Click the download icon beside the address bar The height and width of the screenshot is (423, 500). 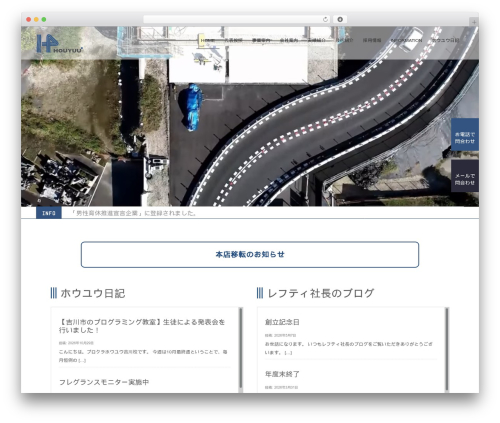pyautogui.click(x=340, y=19)
